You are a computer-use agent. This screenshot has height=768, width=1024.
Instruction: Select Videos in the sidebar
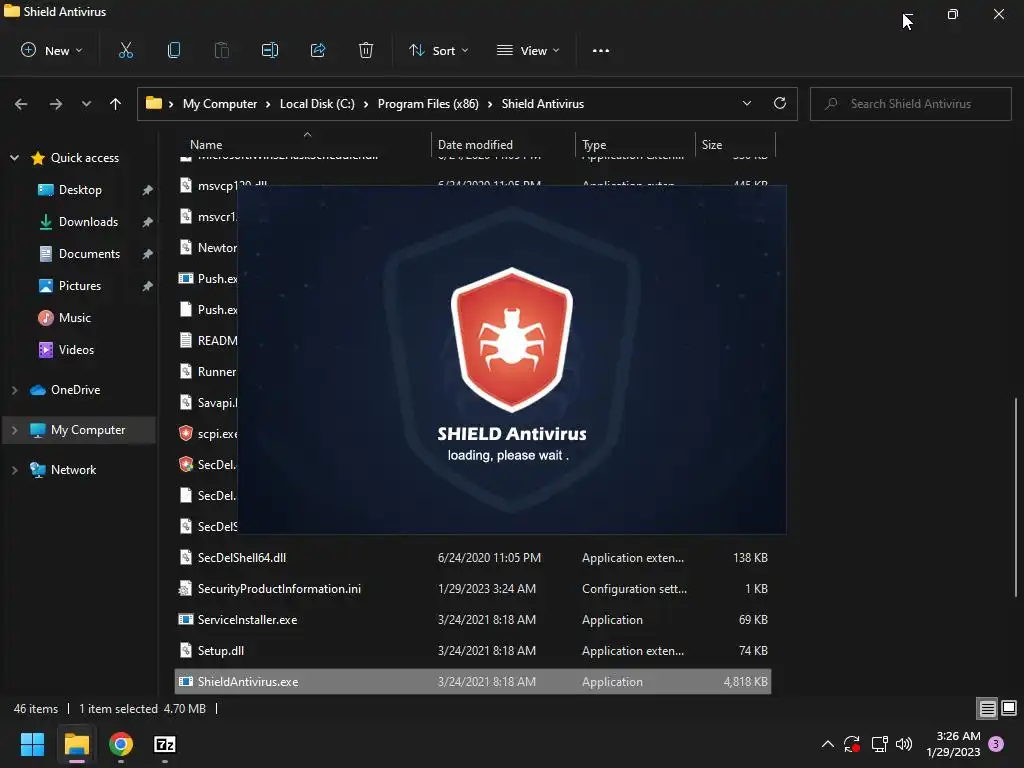pos(76,349)
